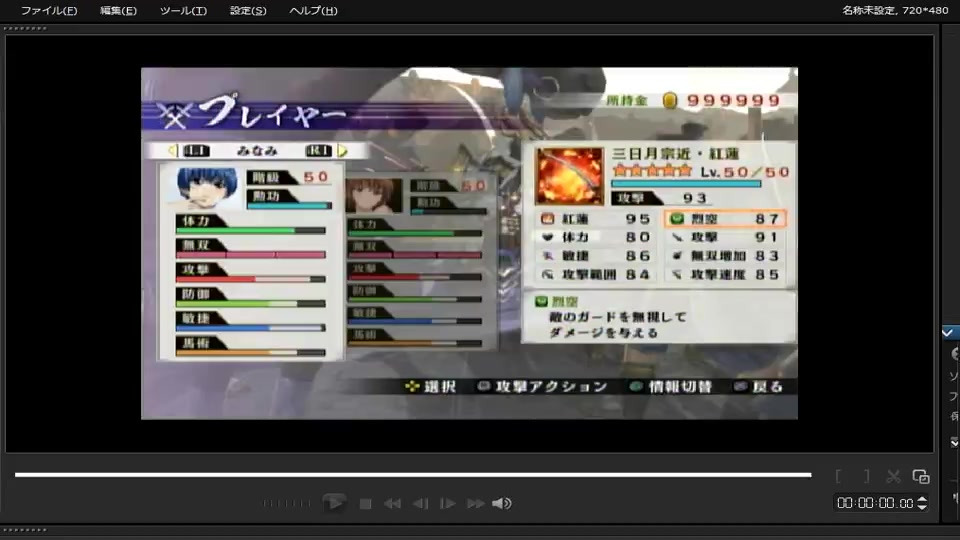
Task: Click the 情報切替 label in the preview
Action: tap(680, 386)
